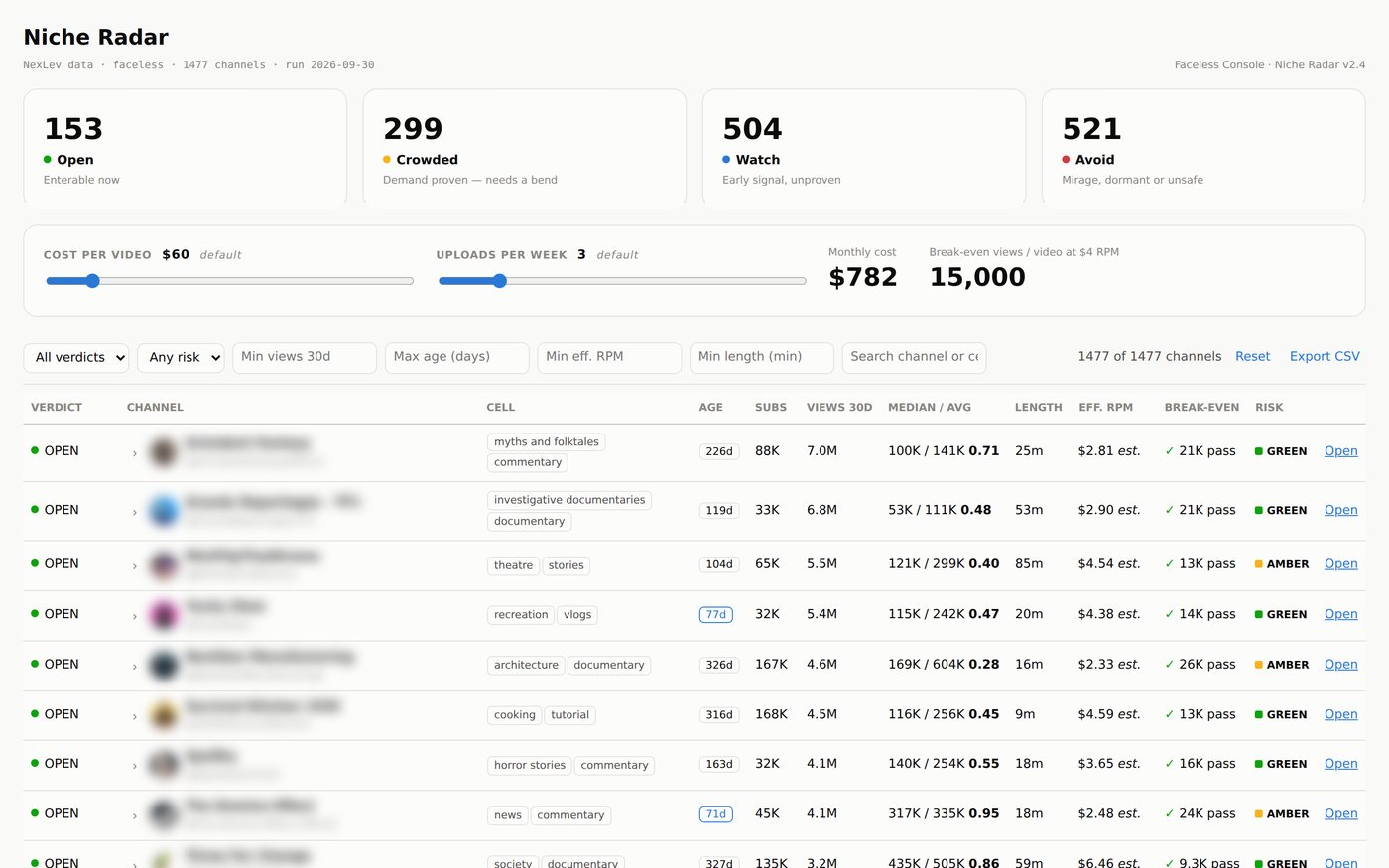The height and width of the screenshot is (868, 1389).
Task: Select the 153 Open summary card
Action: coord(186,148)
